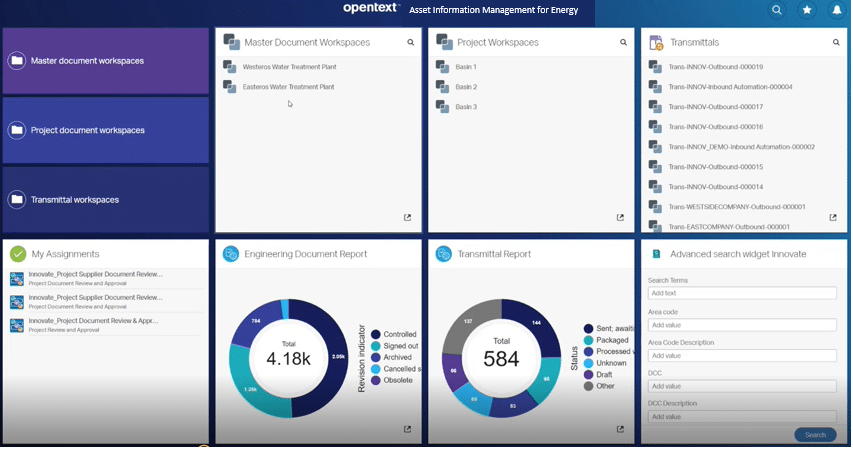Open Easteros Water Treatment Plant workspace
The height and width of the screenshot is (449, 853).
click(288, 87)
